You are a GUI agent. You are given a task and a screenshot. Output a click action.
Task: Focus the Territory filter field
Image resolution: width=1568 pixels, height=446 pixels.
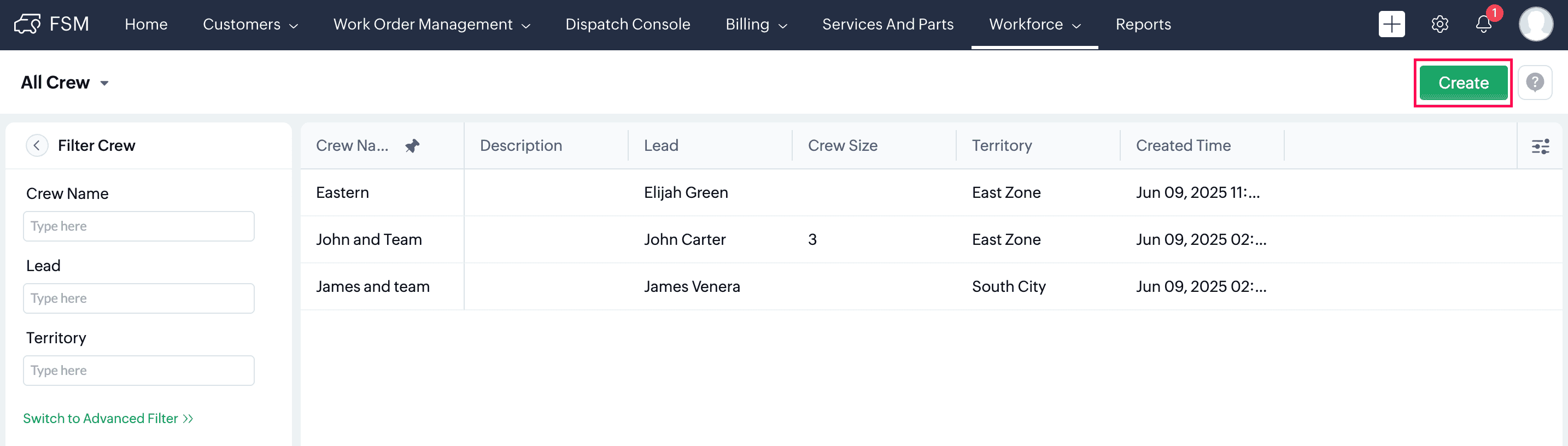click(x=139, y=371)
